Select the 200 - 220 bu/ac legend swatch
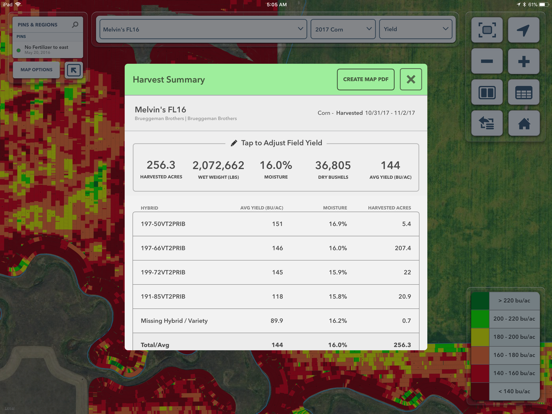The image size is (552, 414). click(x=480, y=319)
